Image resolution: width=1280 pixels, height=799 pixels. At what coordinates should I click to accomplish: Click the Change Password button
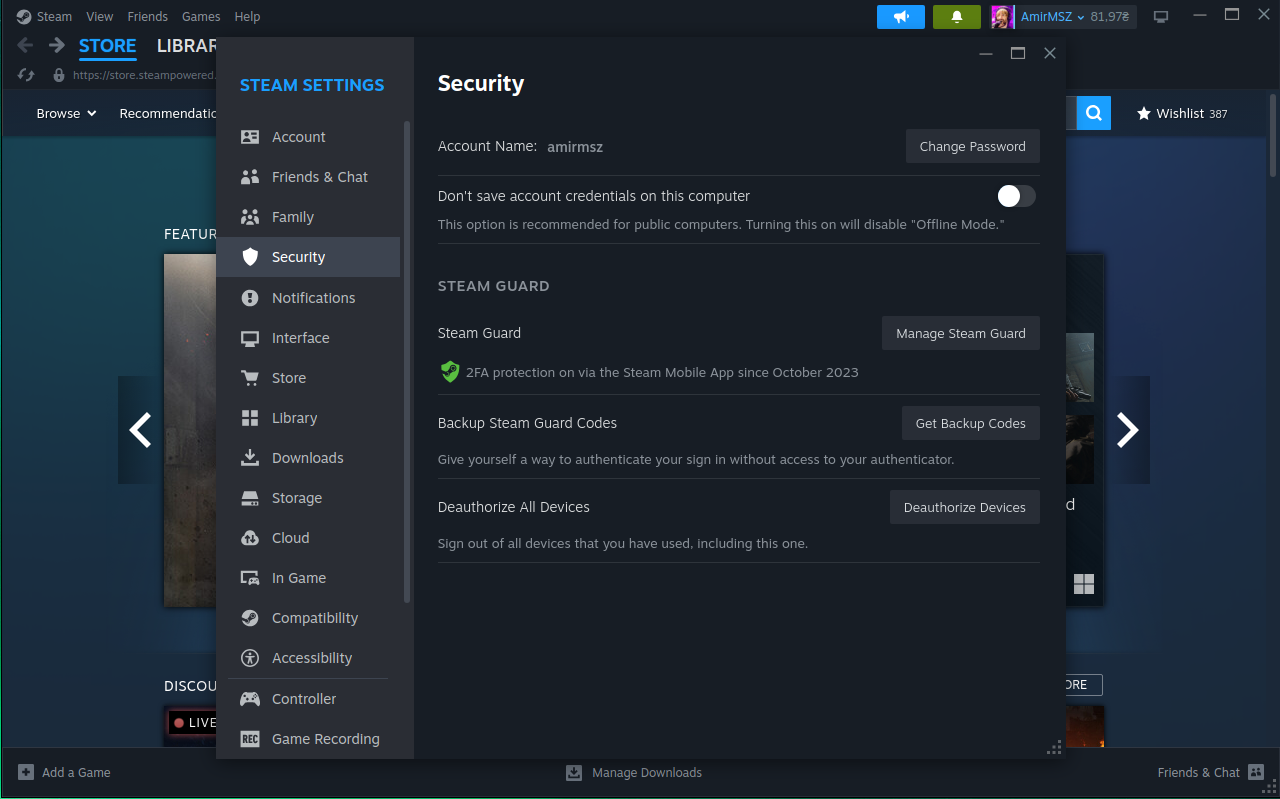click(x=972, y=146)
